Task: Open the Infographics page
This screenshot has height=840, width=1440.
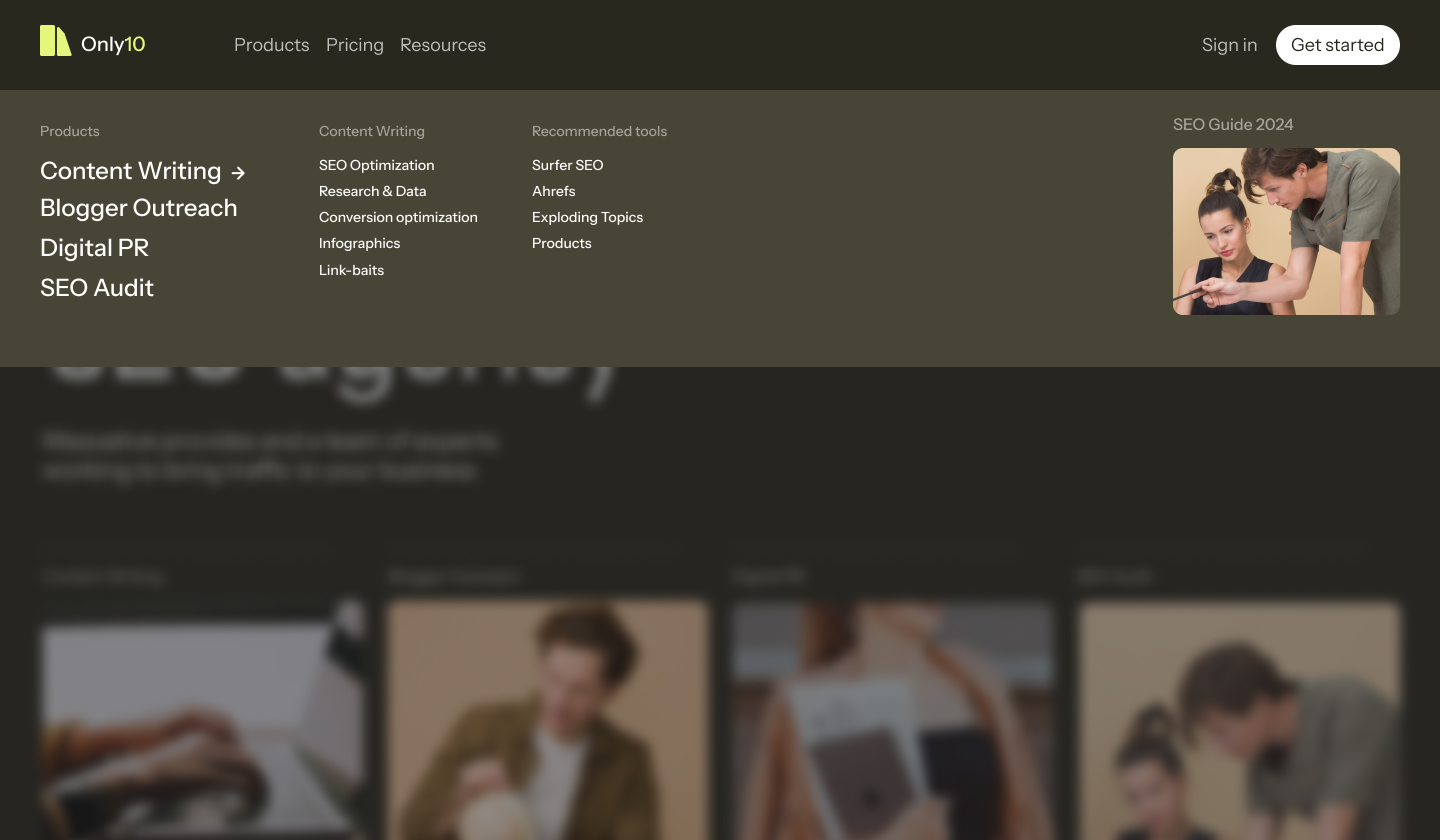Action: click(x=359, y=243)
